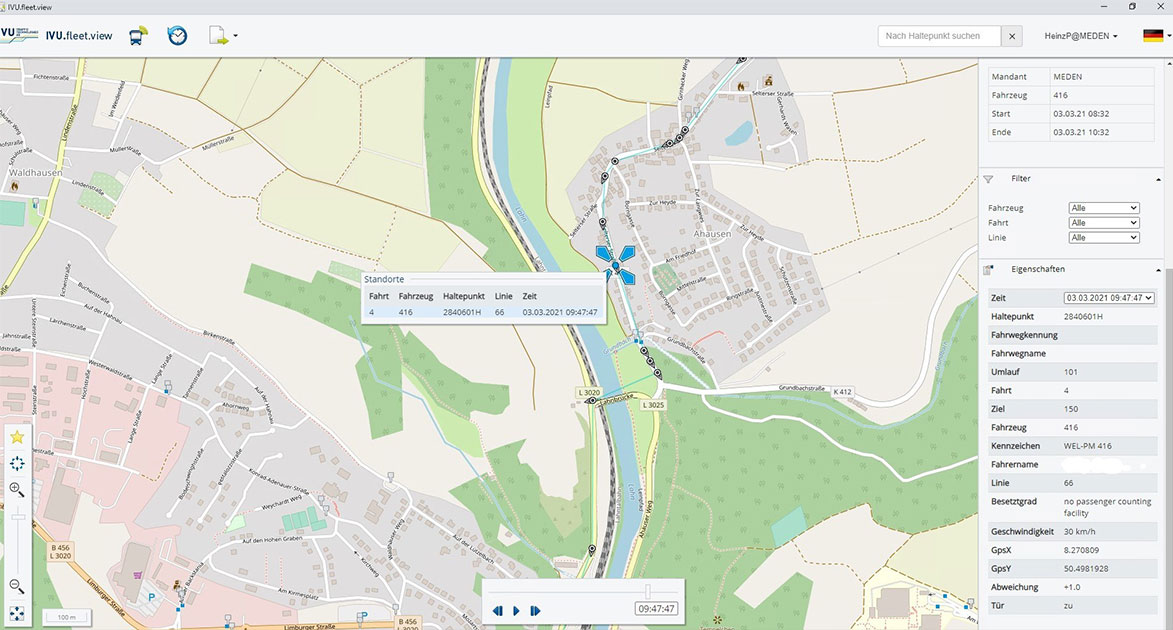Screen dimensions: 1173x630
Task: Click the Ziel value 150
Action: pyautogui.click(x=1071, y=409)
